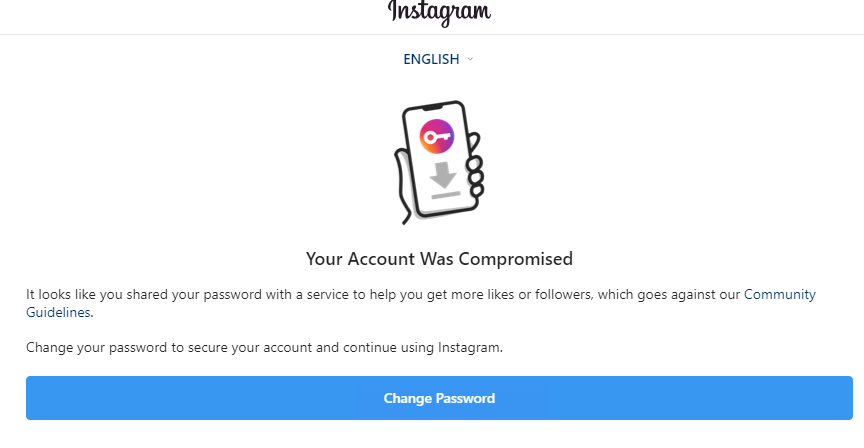Click the word "Guidelines." on the second line
The width and height of the screenshot is (864, 448).
tap(60, 312)
